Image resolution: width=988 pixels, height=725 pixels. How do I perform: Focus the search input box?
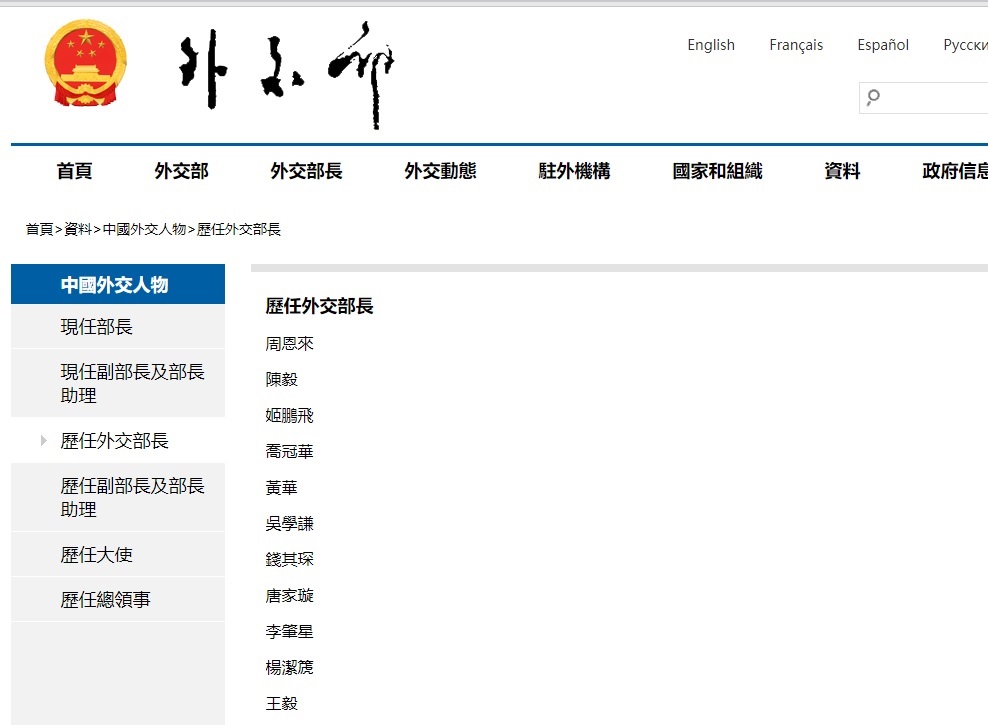[x=924, y=98]
